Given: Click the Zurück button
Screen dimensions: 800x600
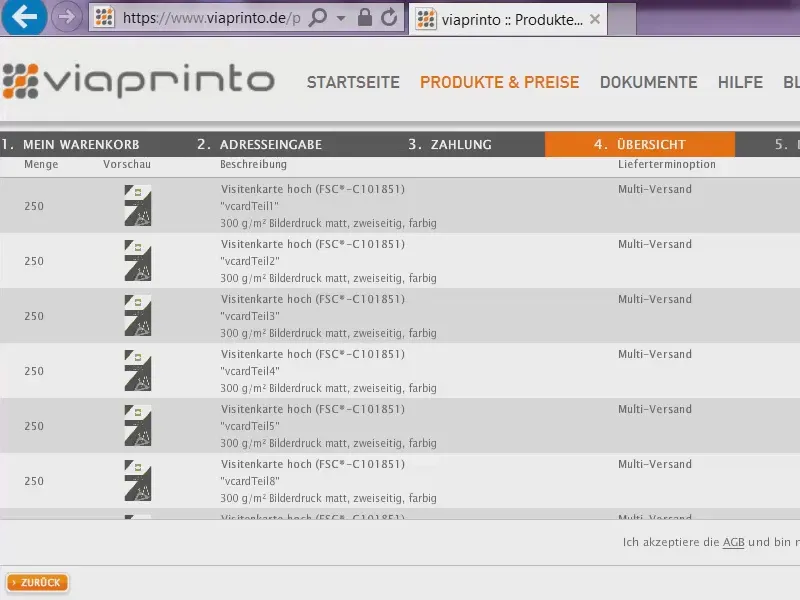Looking at the screenshot, I should (37, 583).
